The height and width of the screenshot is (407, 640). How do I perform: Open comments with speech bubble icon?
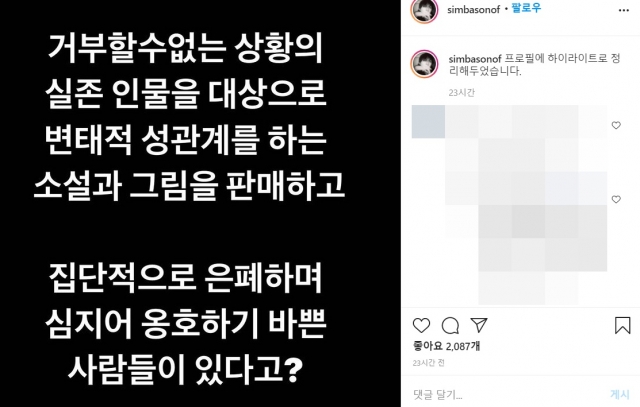pos(450,325)
